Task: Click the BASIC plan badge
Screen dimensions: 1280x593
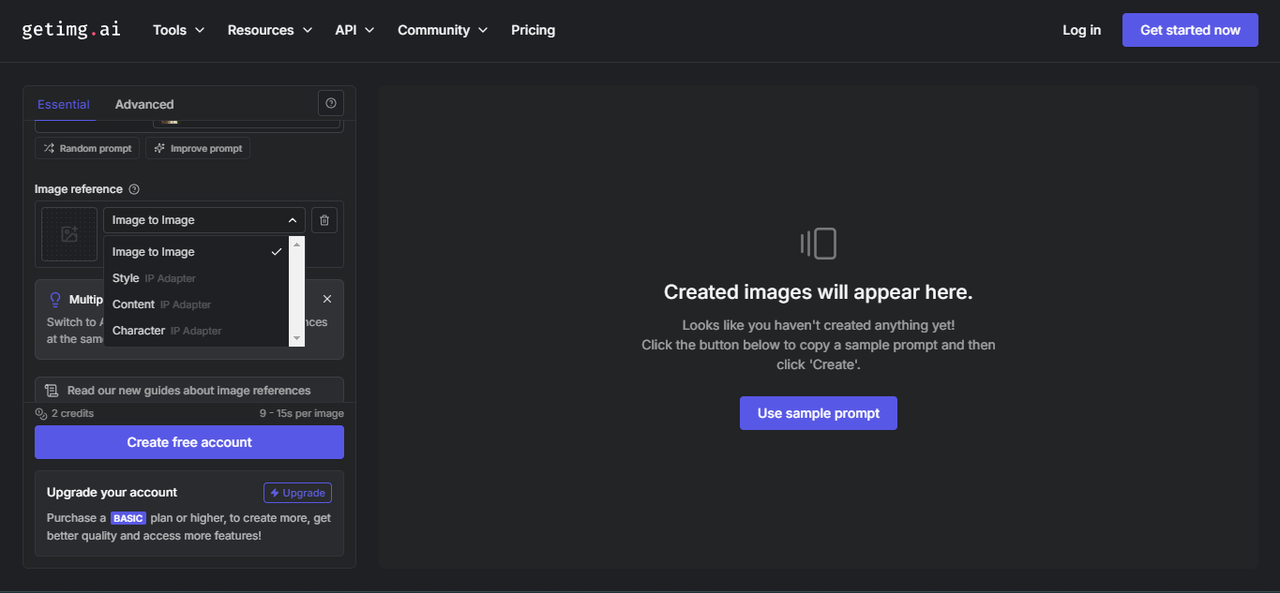Action: point(128,518)
